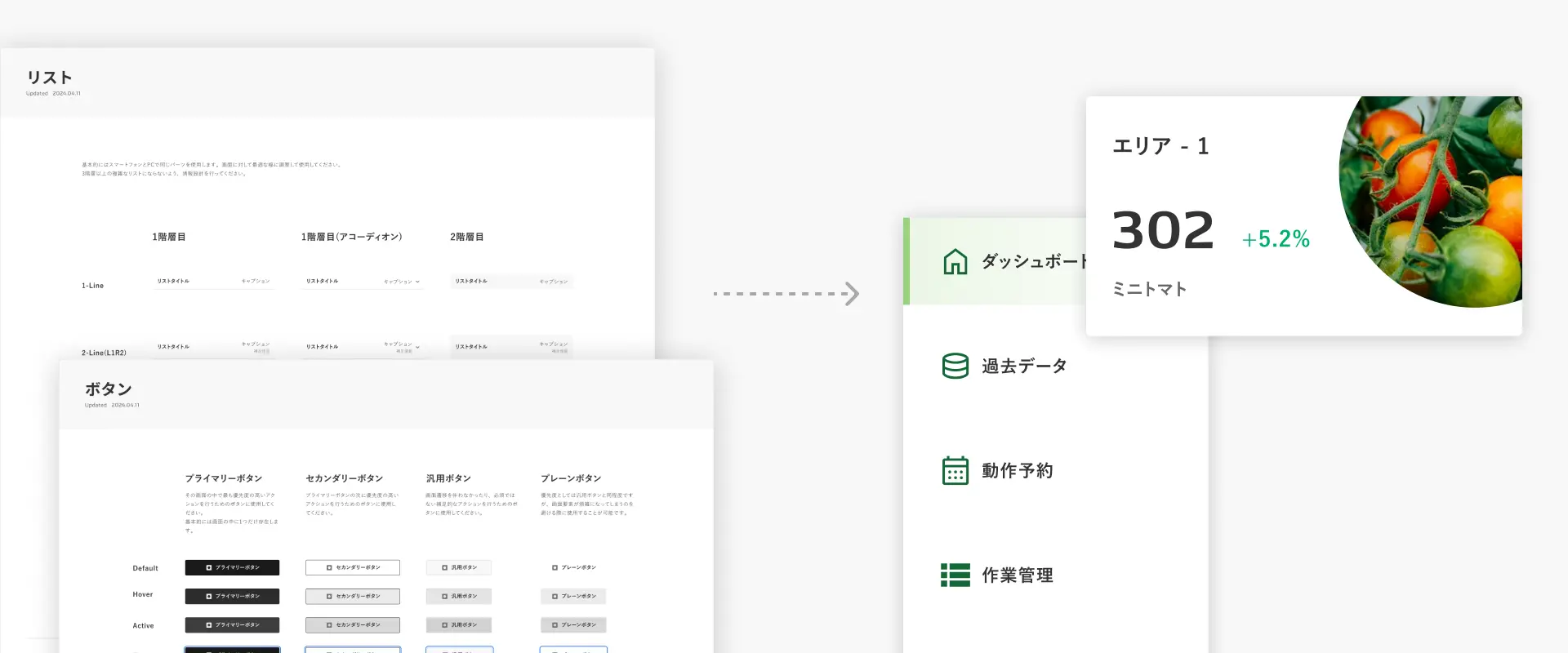Click the list icon for 作業管理
This screenshot has height=653, width=1568.
(955, 575)
